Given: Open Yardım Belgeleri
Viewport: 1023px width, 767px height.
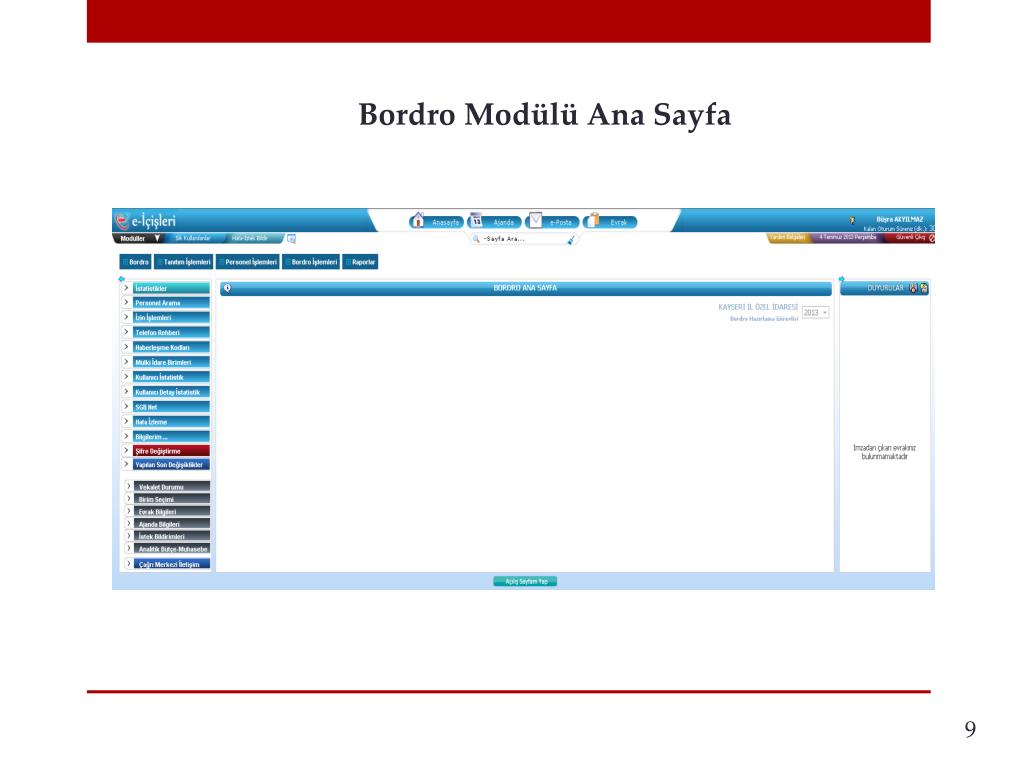Looking at the screenshot, I should tap(787, 238).
